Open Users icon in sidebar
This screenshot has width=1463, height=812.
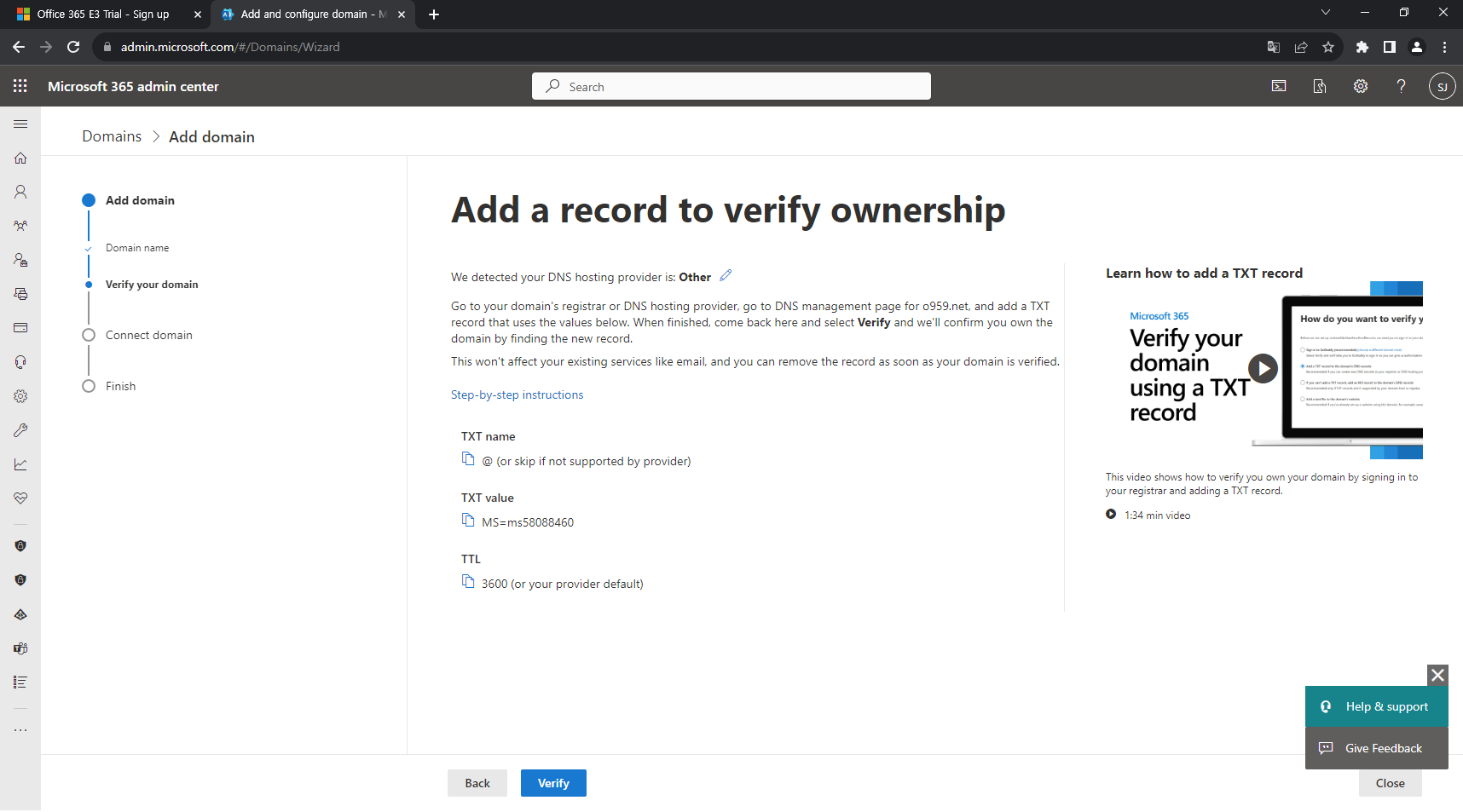pyautogui.click(x=20, y=192)
